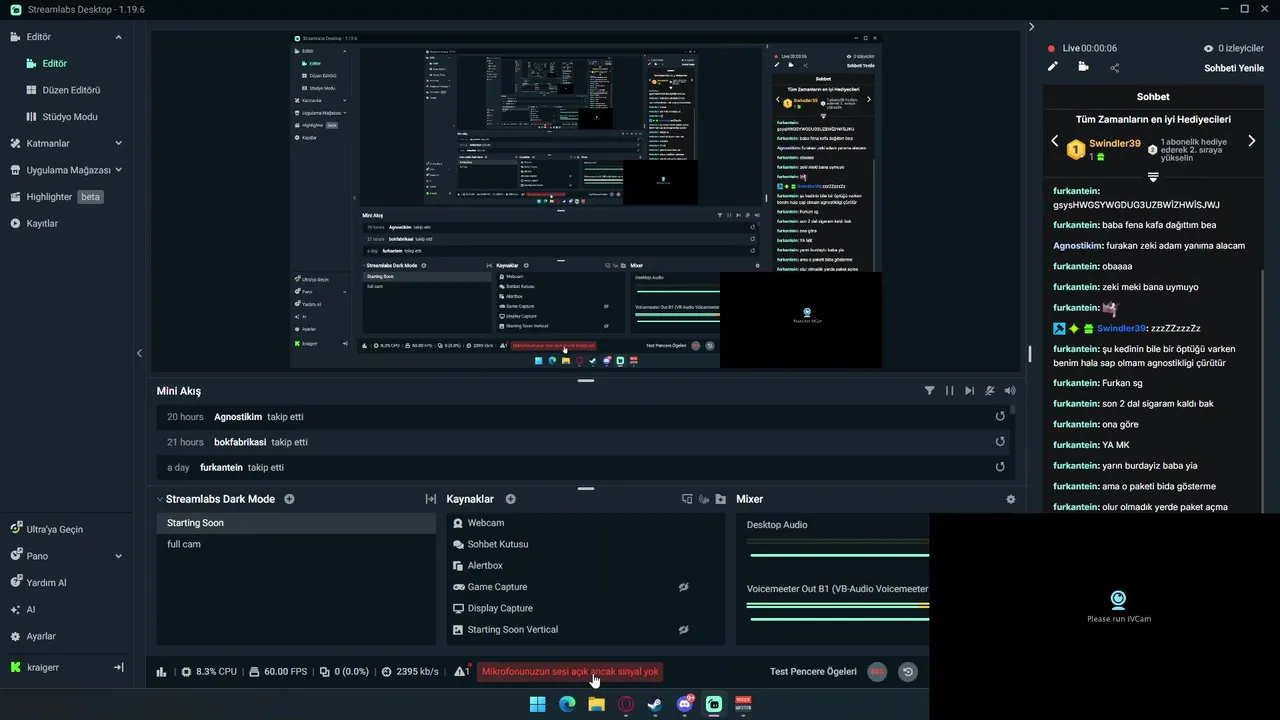
Task: Click Test Pencere Ögeleri
Action: pyautogui.click(x=813, y=672)
